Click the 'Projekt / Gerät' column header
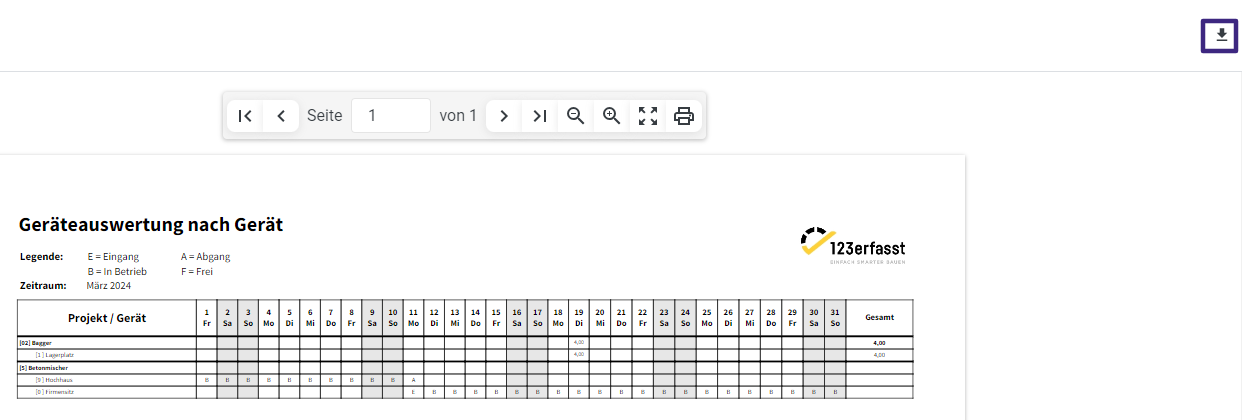1242x420 pixels. click(x=107, y=318)
